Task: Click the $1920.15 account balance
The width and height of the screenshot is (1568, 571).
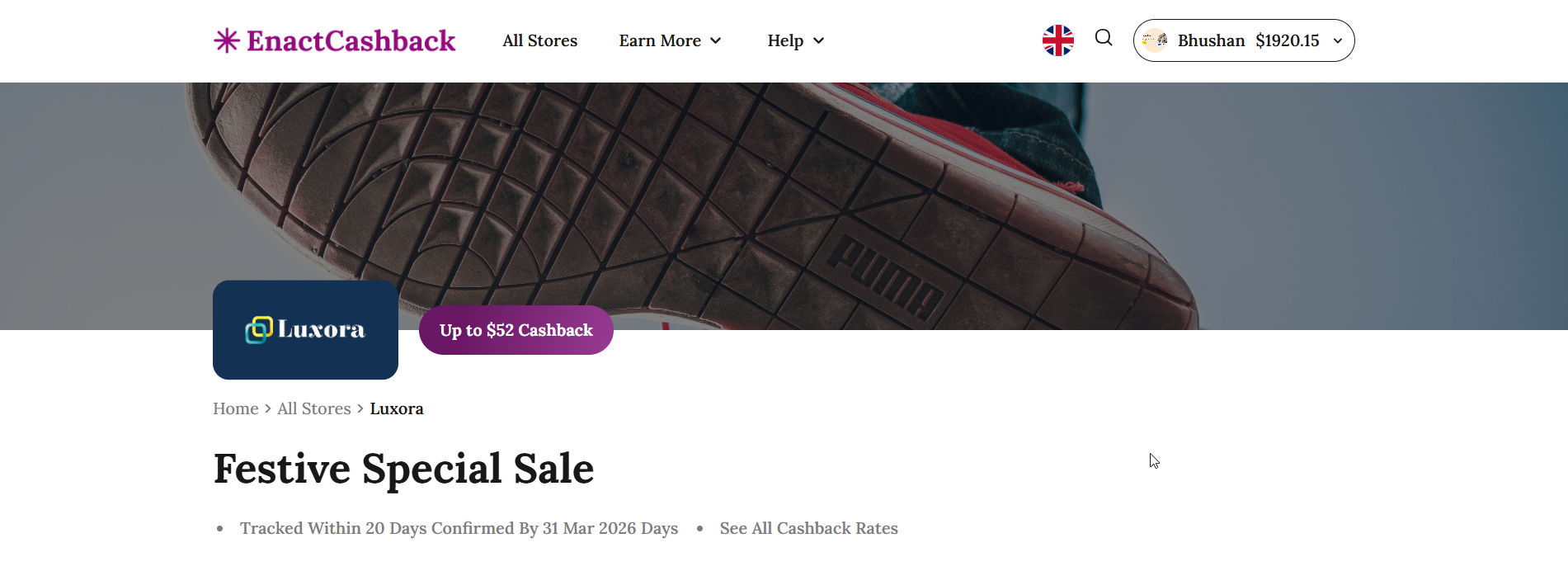Action: [1287, 40]
